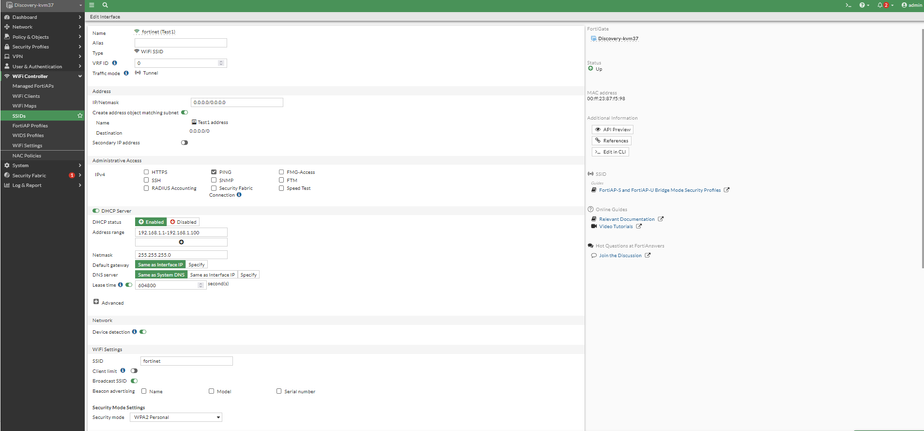Select Specify for Default gateway
The height and width of the screenshot is (431, 924).
pos(197,265)
